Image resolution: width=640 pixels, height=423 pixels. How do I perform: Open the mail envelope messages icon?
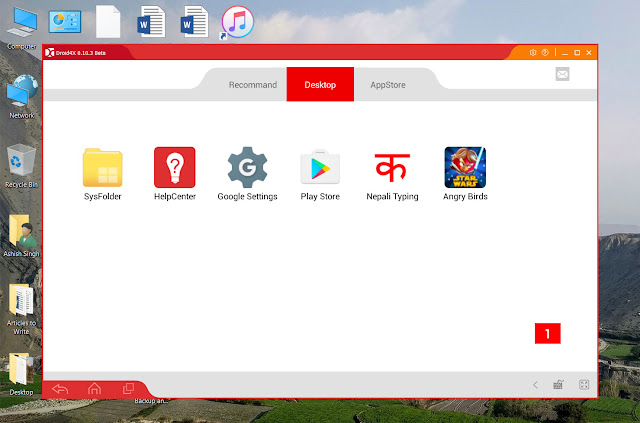[x=562, y=74]
